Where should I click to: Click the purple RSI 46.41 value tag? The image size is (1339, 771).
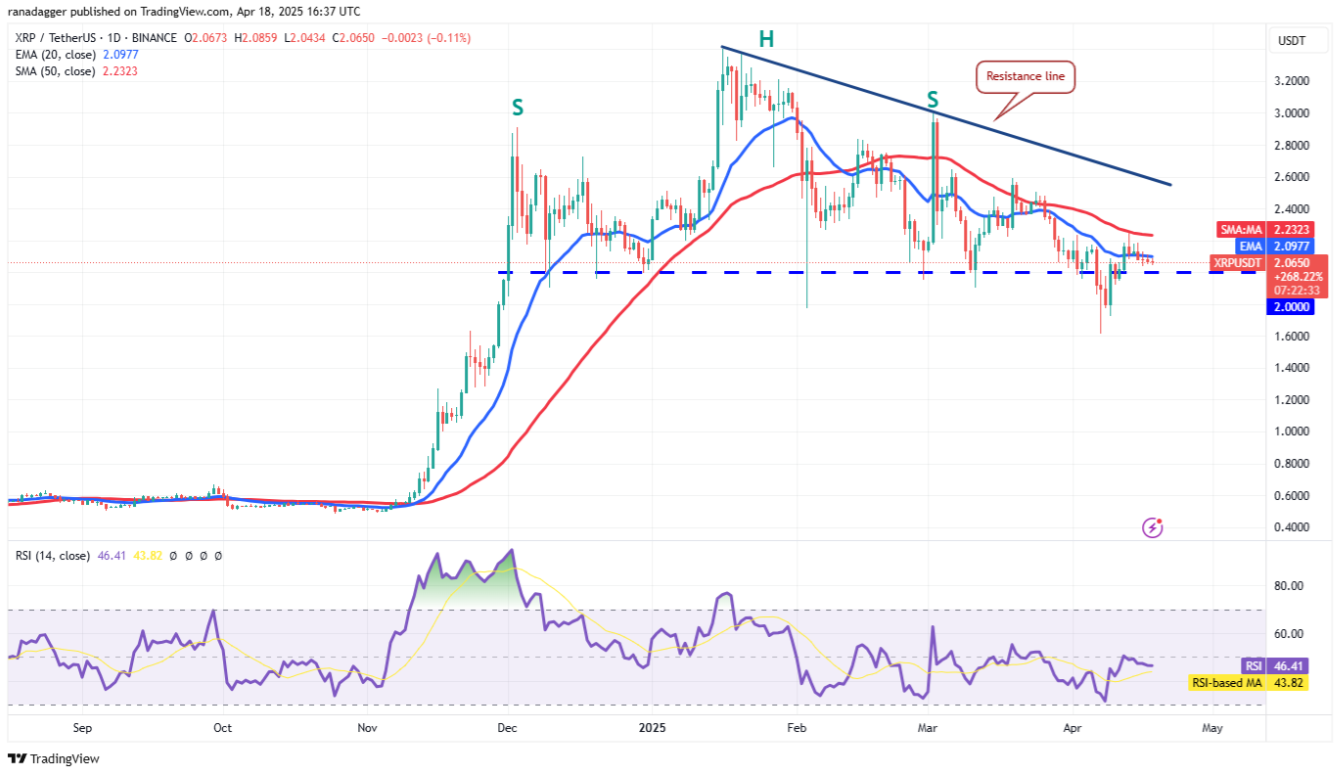1266,666
